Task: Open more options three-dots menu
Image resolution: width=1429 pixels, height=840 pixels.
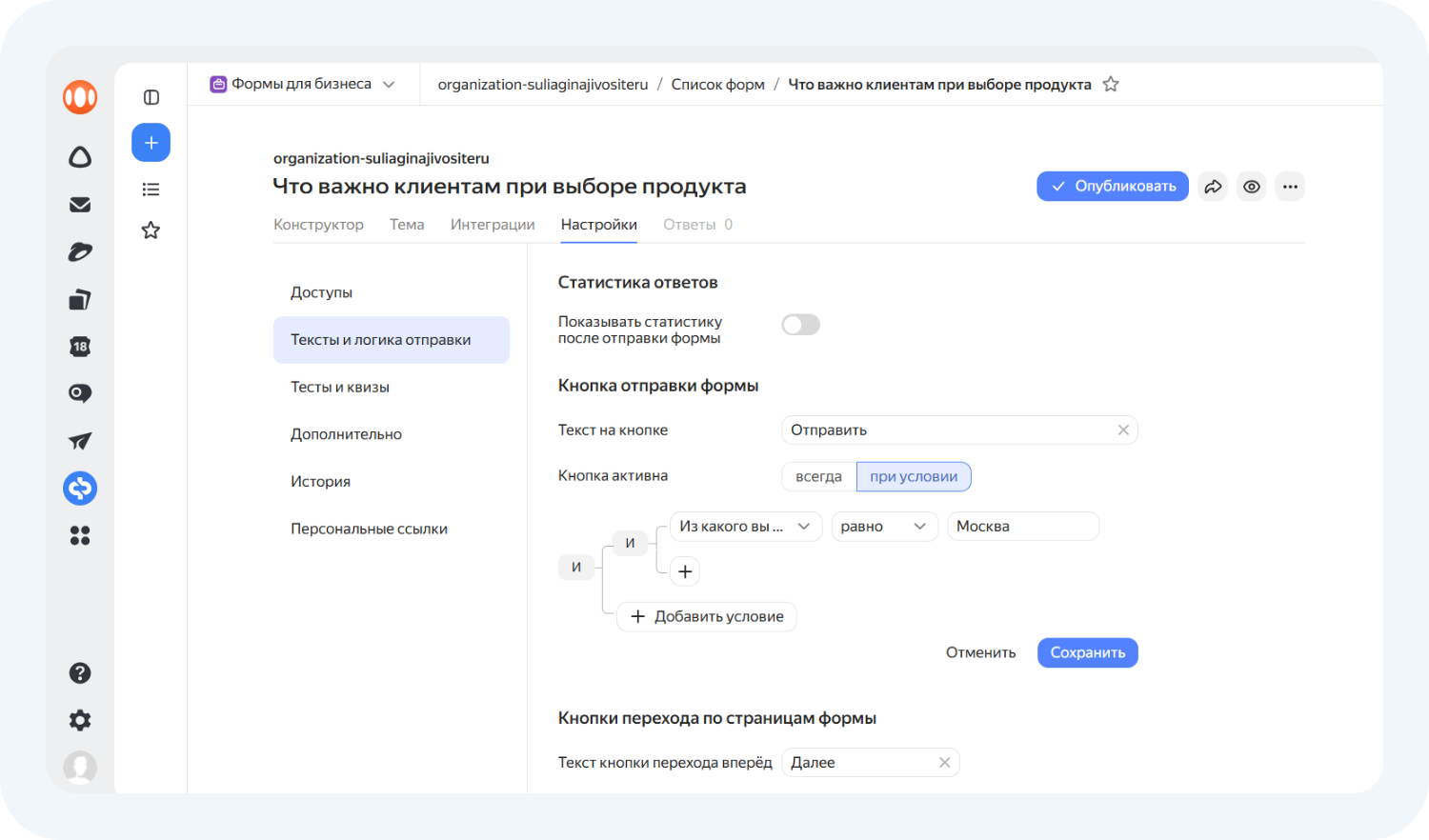Action: click(1290, 187)
